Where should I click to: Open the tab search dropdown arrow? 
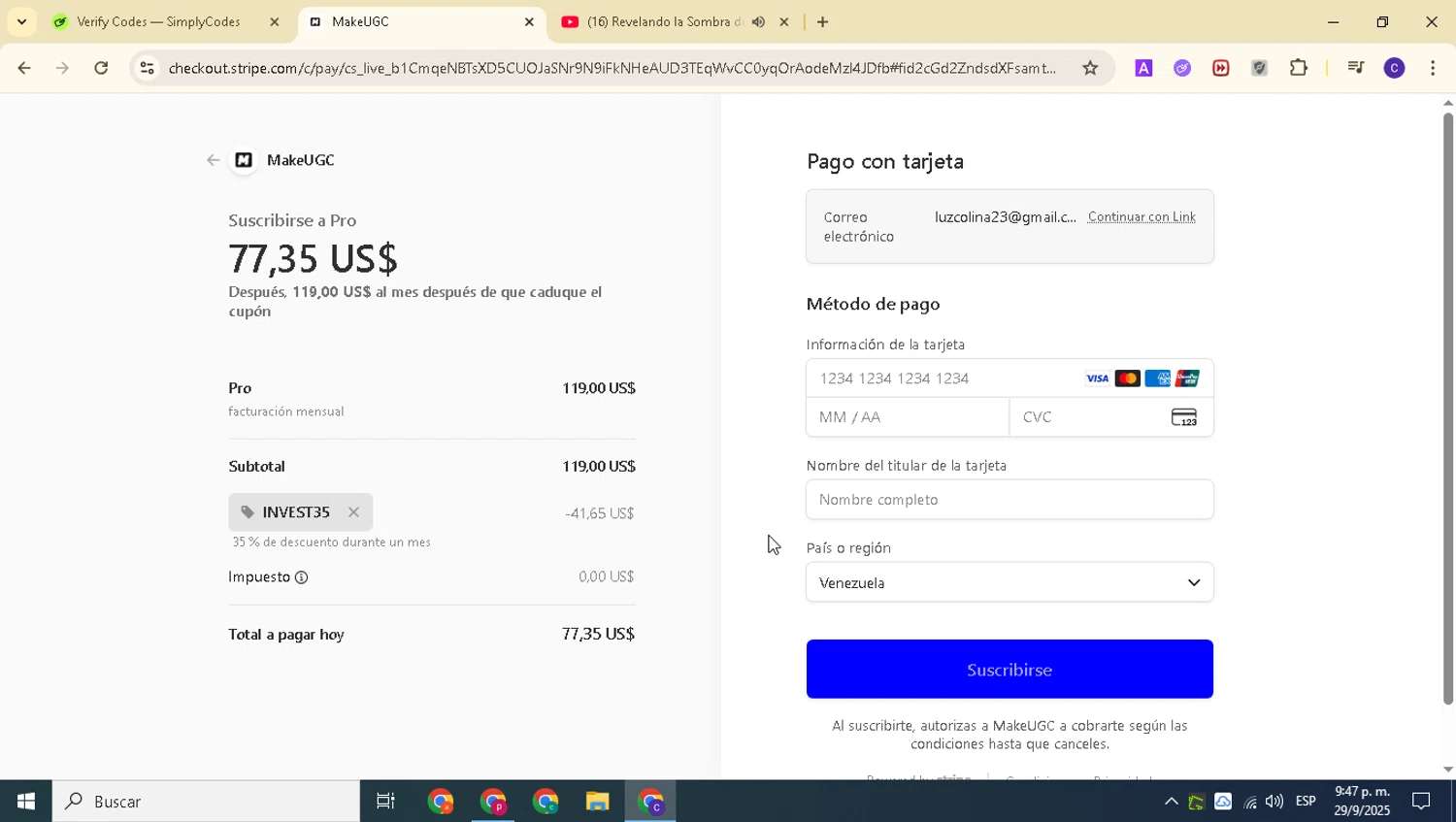21,21
